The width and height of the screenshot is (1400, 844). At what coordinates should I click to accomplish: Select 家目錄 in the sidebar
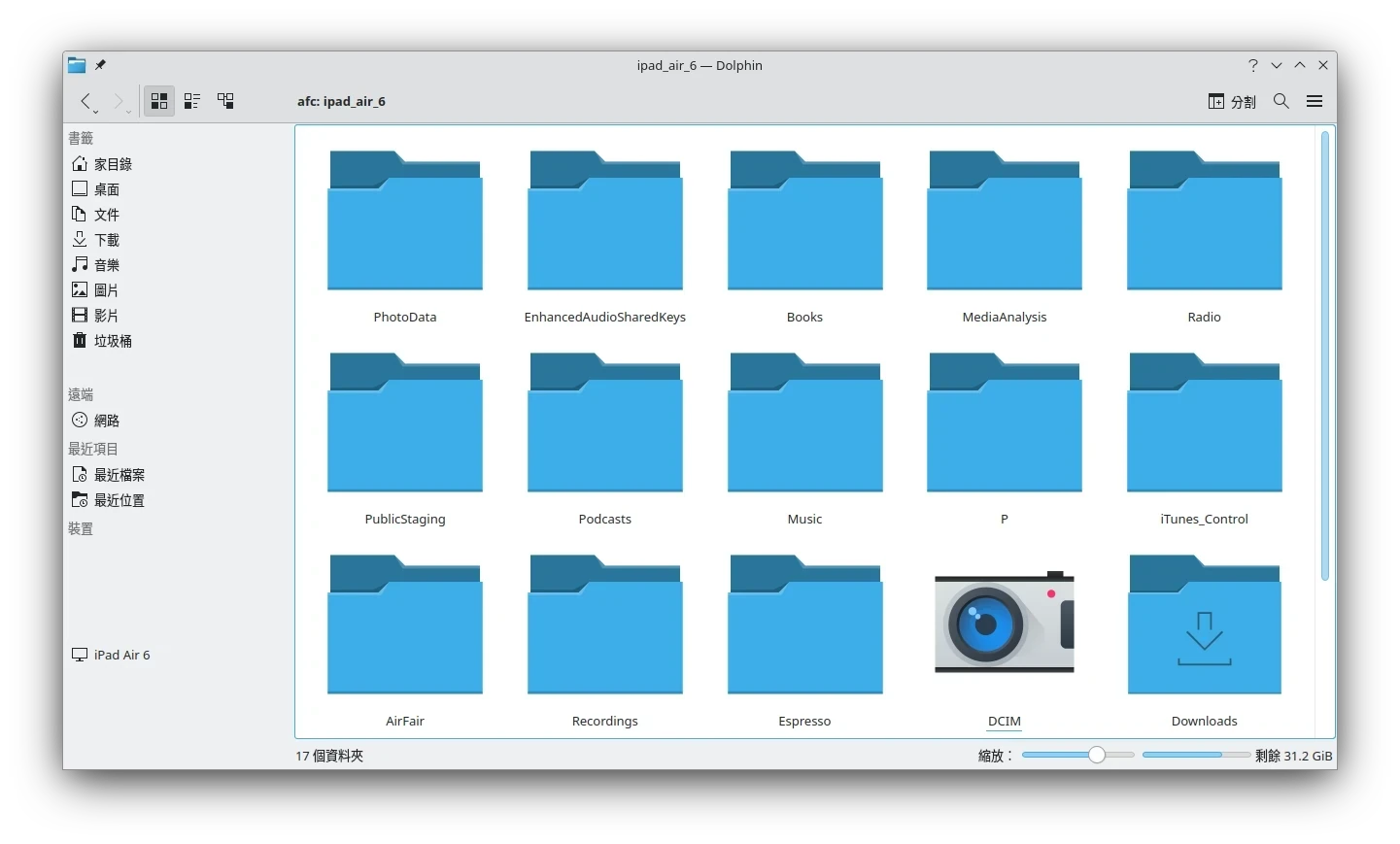(x=113, y=164)
